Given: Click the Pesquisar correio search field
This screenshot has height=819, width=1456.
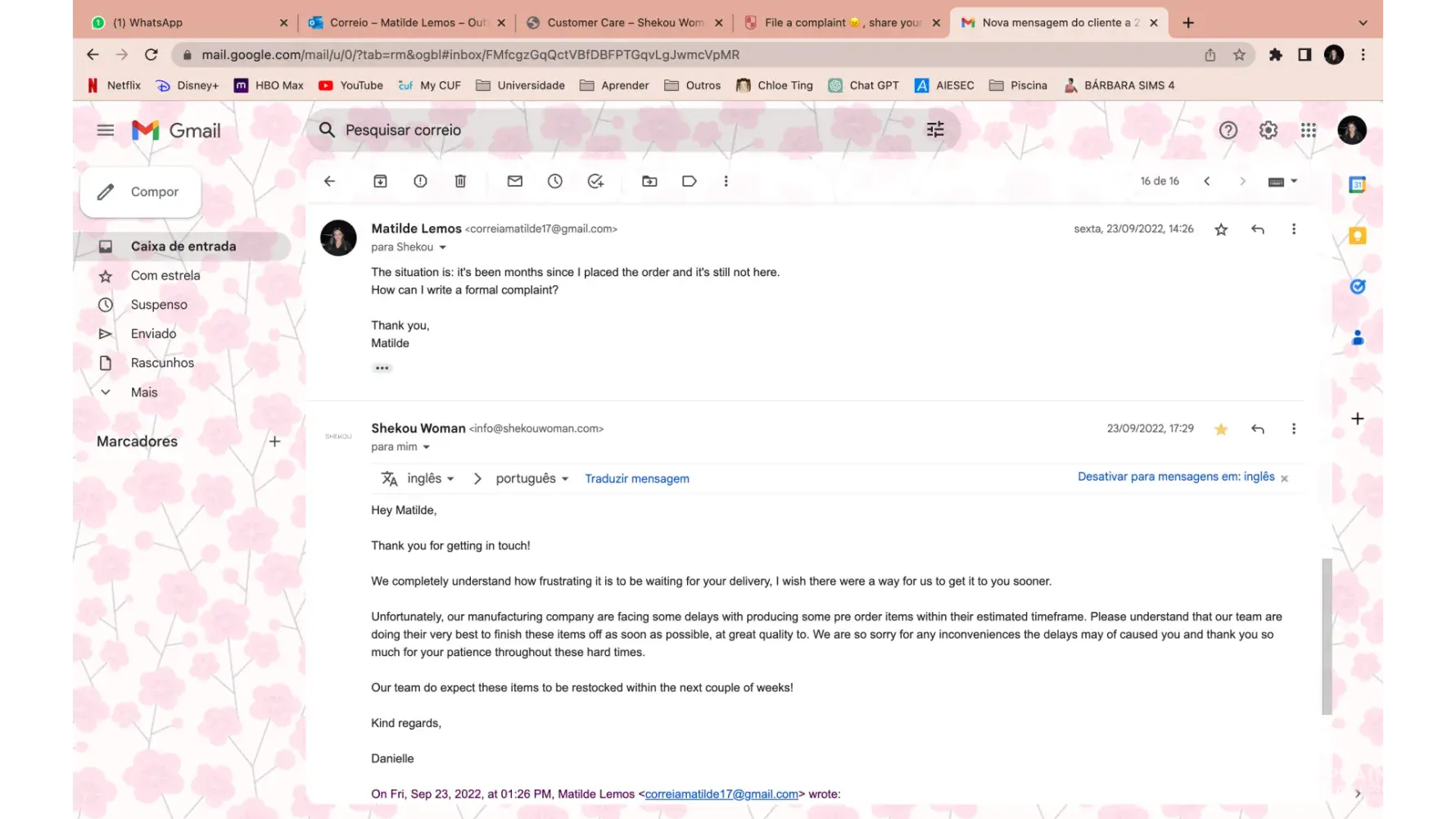Looking at the screenshot, I should [622, 130].
